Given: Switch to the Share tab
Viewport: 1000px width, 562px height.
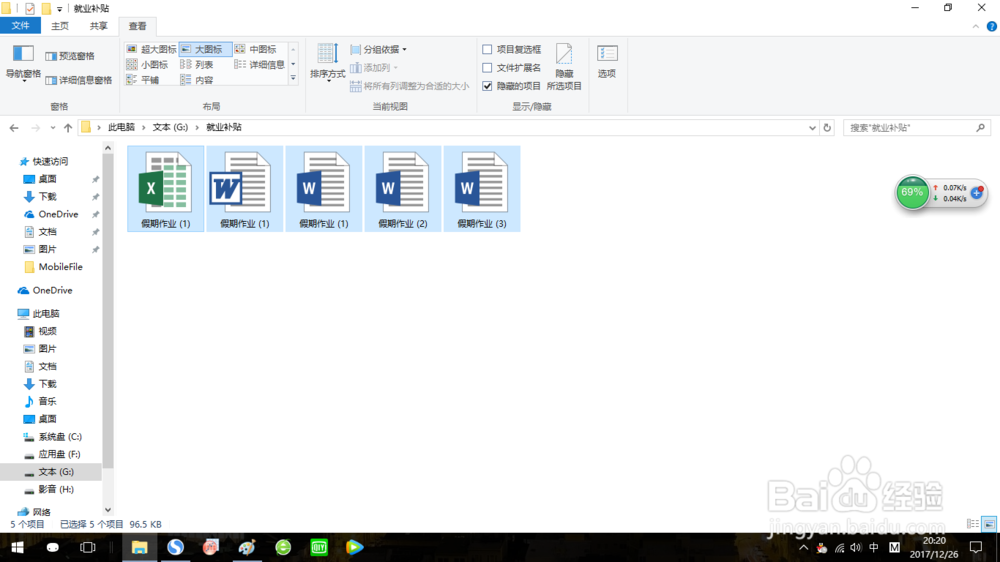Looking at the screenshot, I should tap(98, 26).
